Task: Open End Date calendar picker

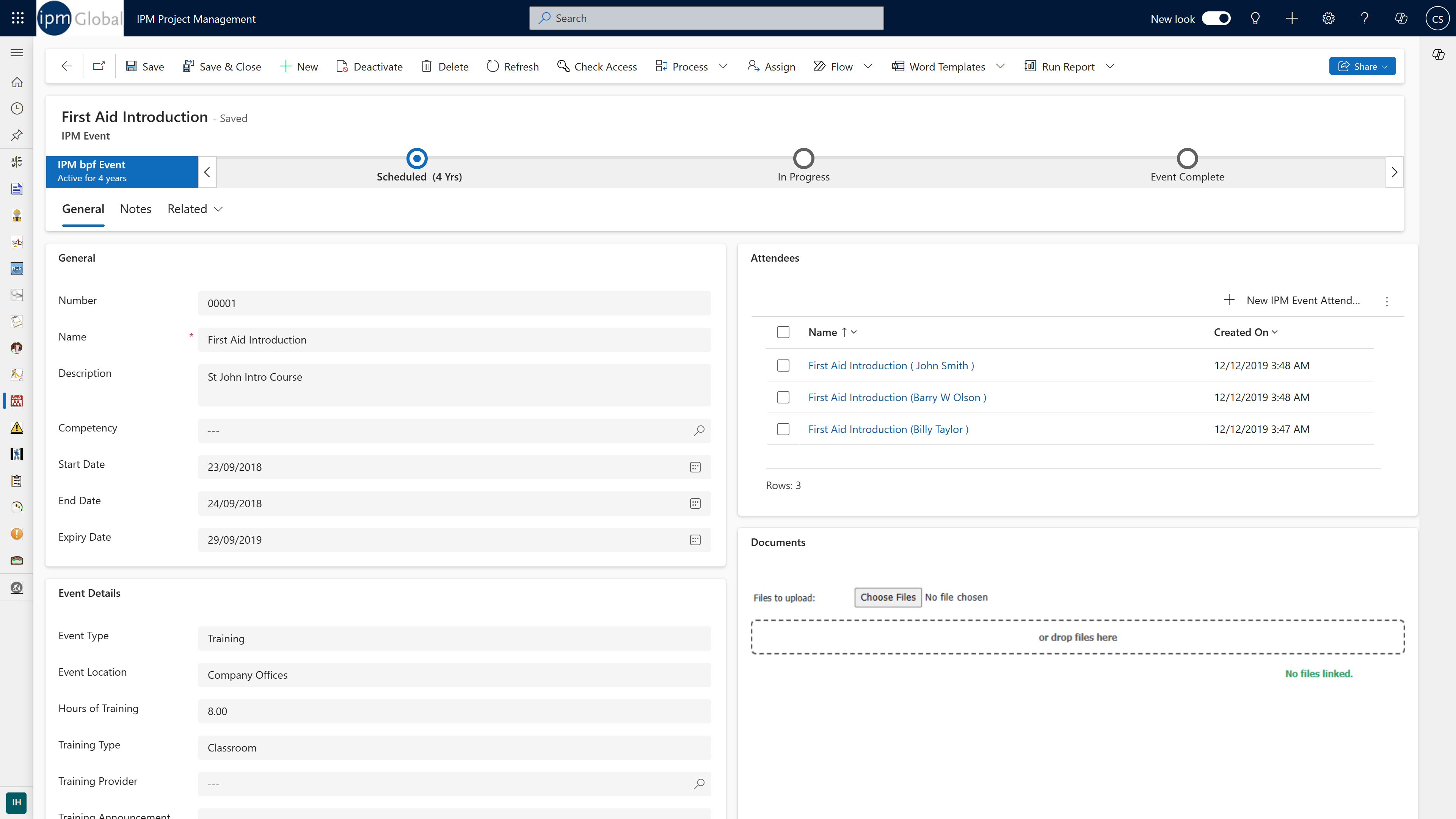Action: point(695,503)
